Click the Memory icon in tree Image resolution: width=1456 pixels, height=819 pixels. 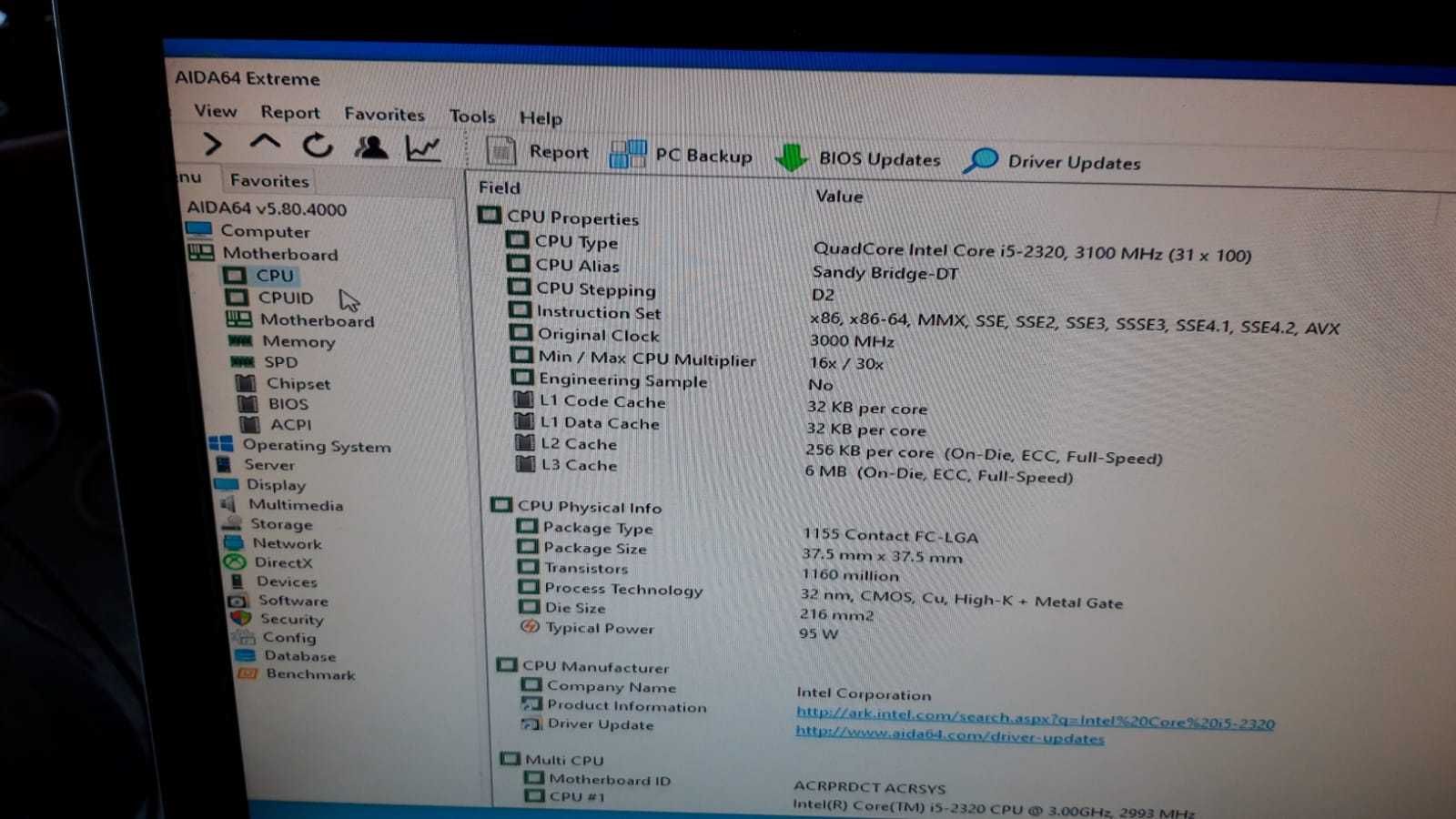[x=240, y=340]
